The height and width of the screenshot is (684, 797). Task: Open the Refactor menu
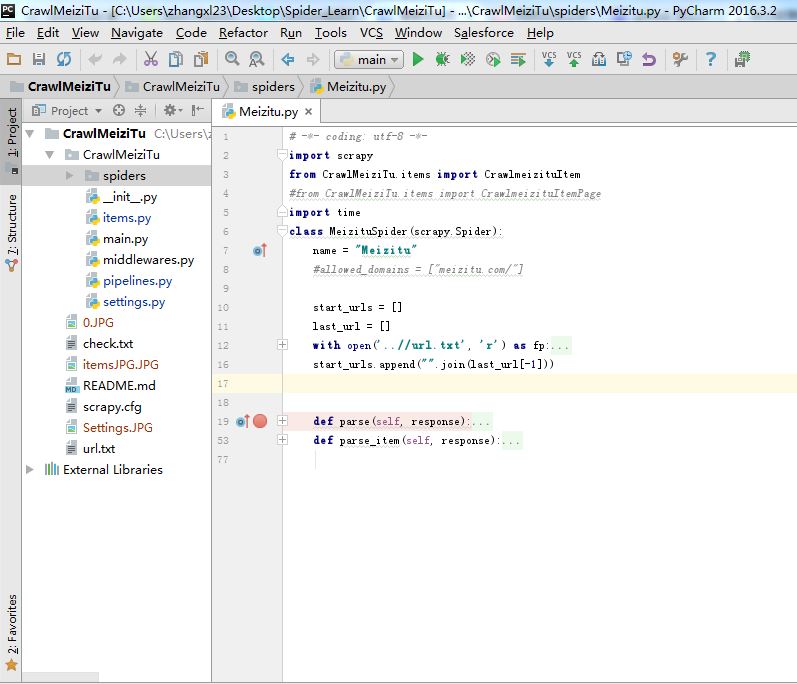coord(243,32)
